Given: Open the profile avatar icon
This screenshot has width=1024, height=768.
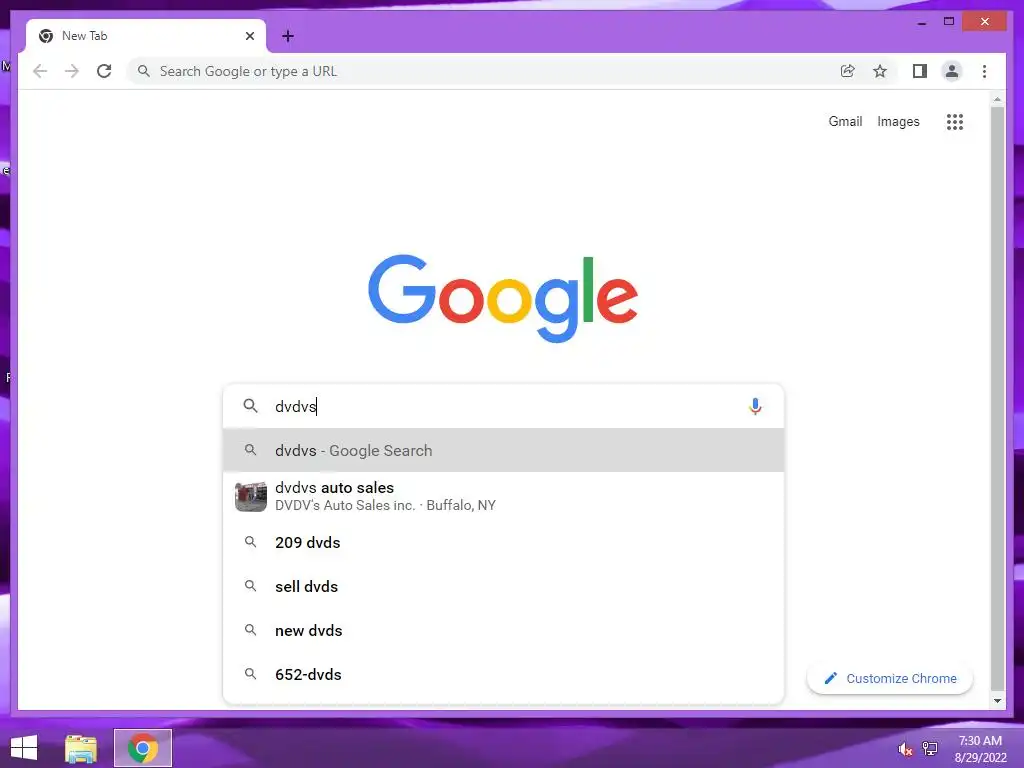Looking at the screenshot, I should 952,71.
